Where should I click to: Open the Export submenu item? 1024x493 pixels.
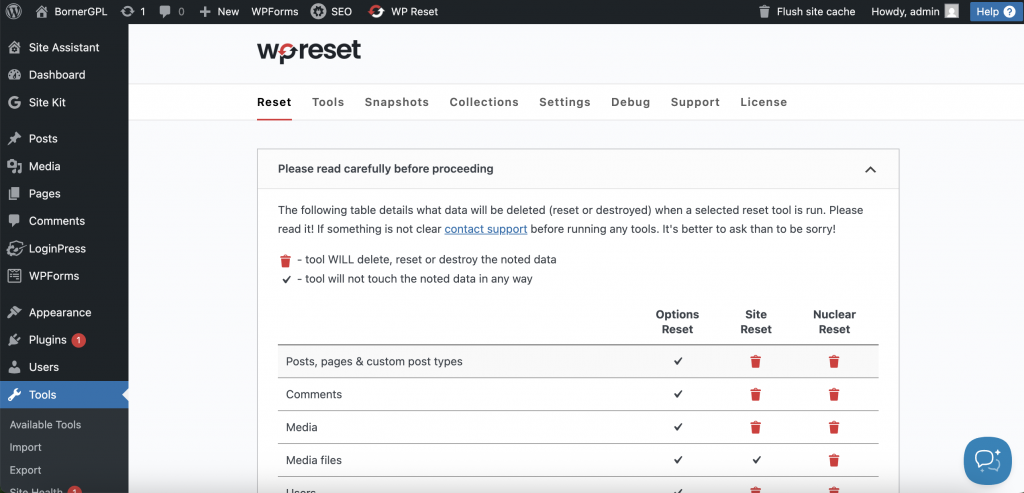point(25,470)
